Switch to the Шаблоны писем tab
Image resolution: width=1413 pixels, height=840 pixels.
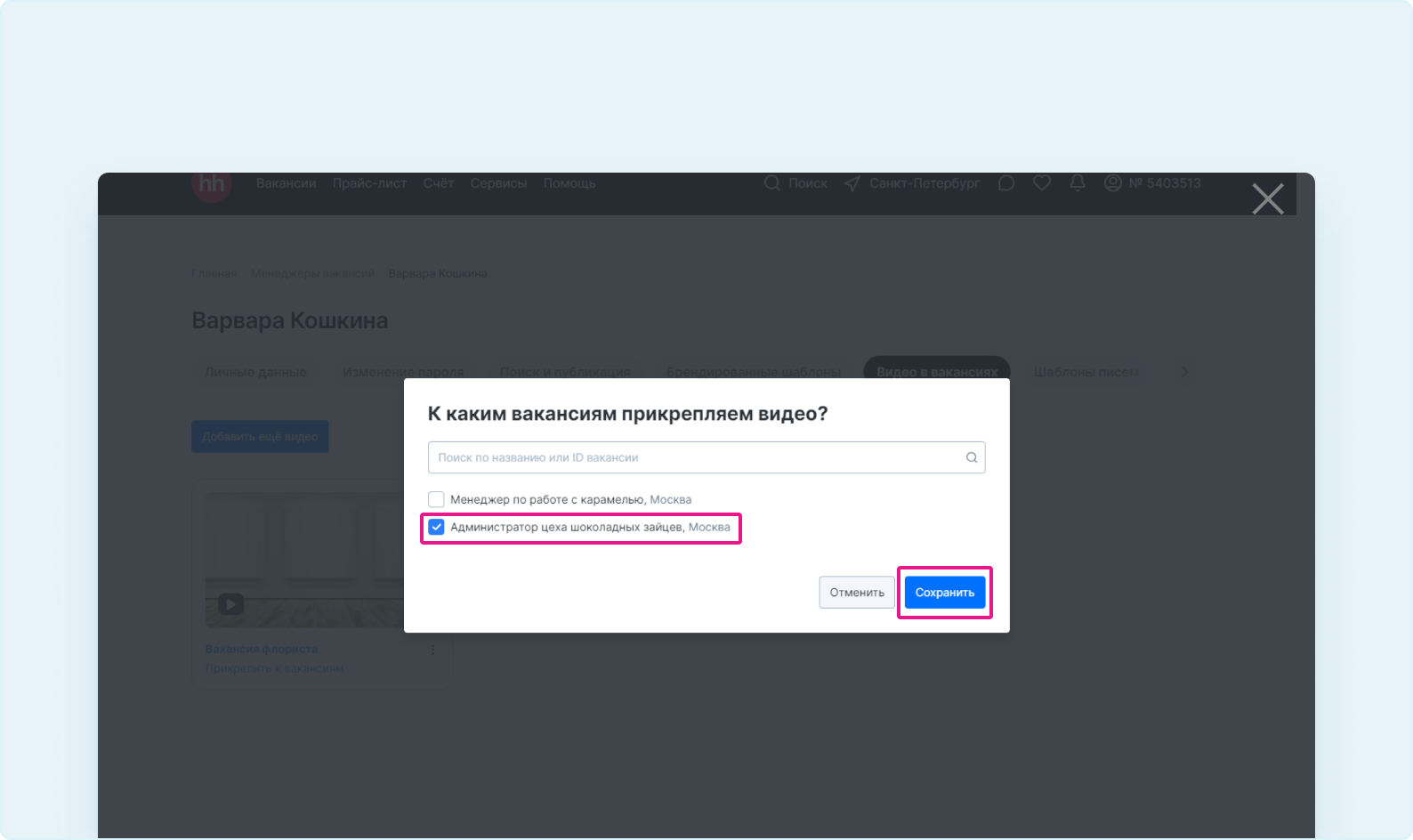[x=1086, y=372]
